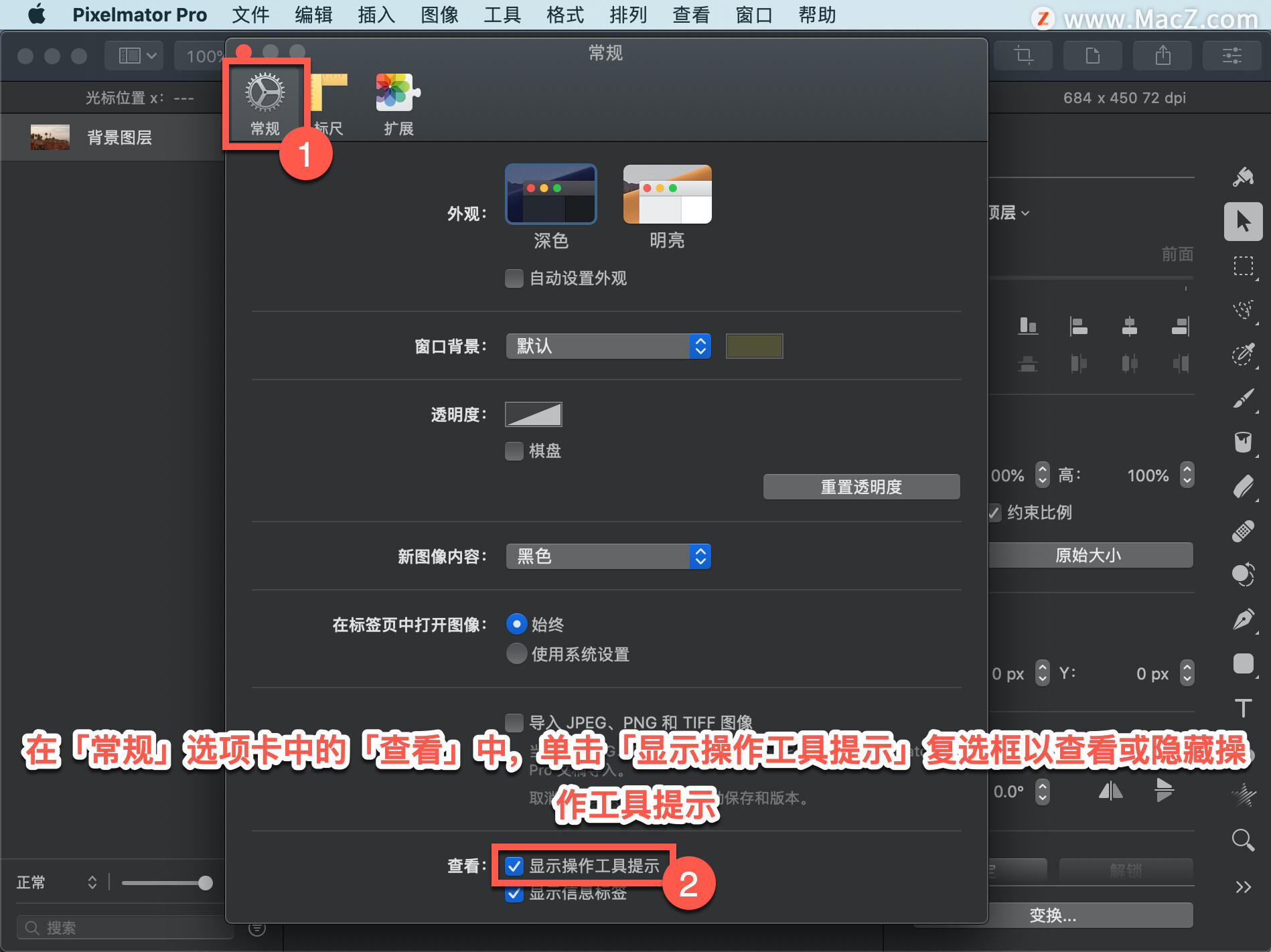Screen dimensions: 1271x952
Task: Toggle constrain proportions checkbox
Action: (x=994, y=513)
